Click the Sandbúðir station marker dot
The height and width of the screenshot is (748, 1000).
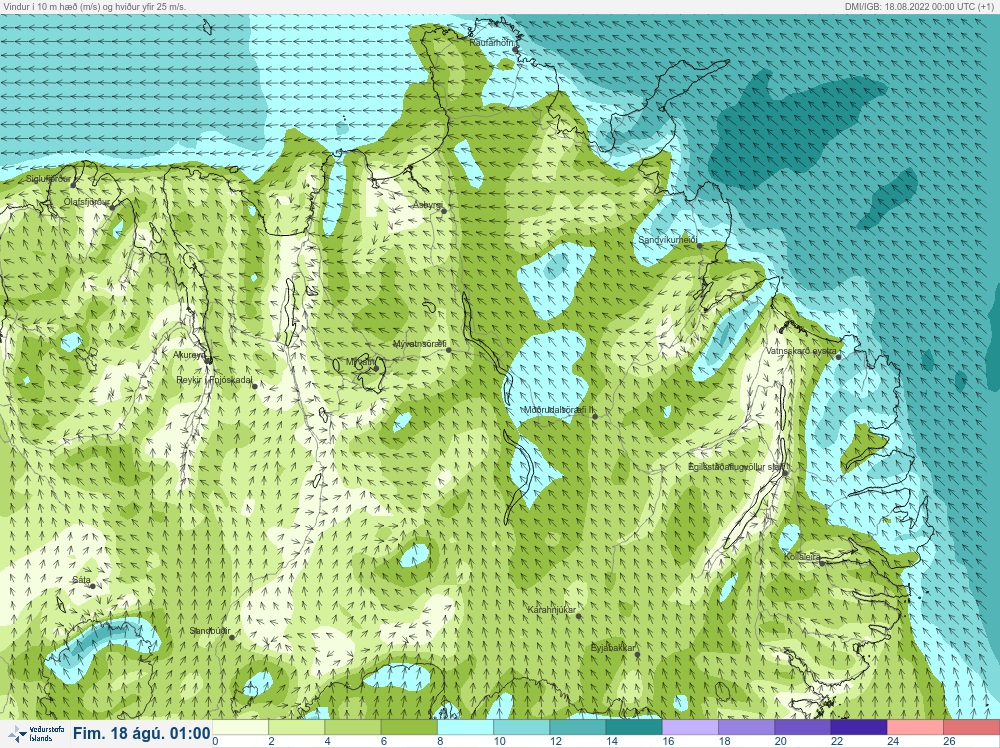point(232,637)
